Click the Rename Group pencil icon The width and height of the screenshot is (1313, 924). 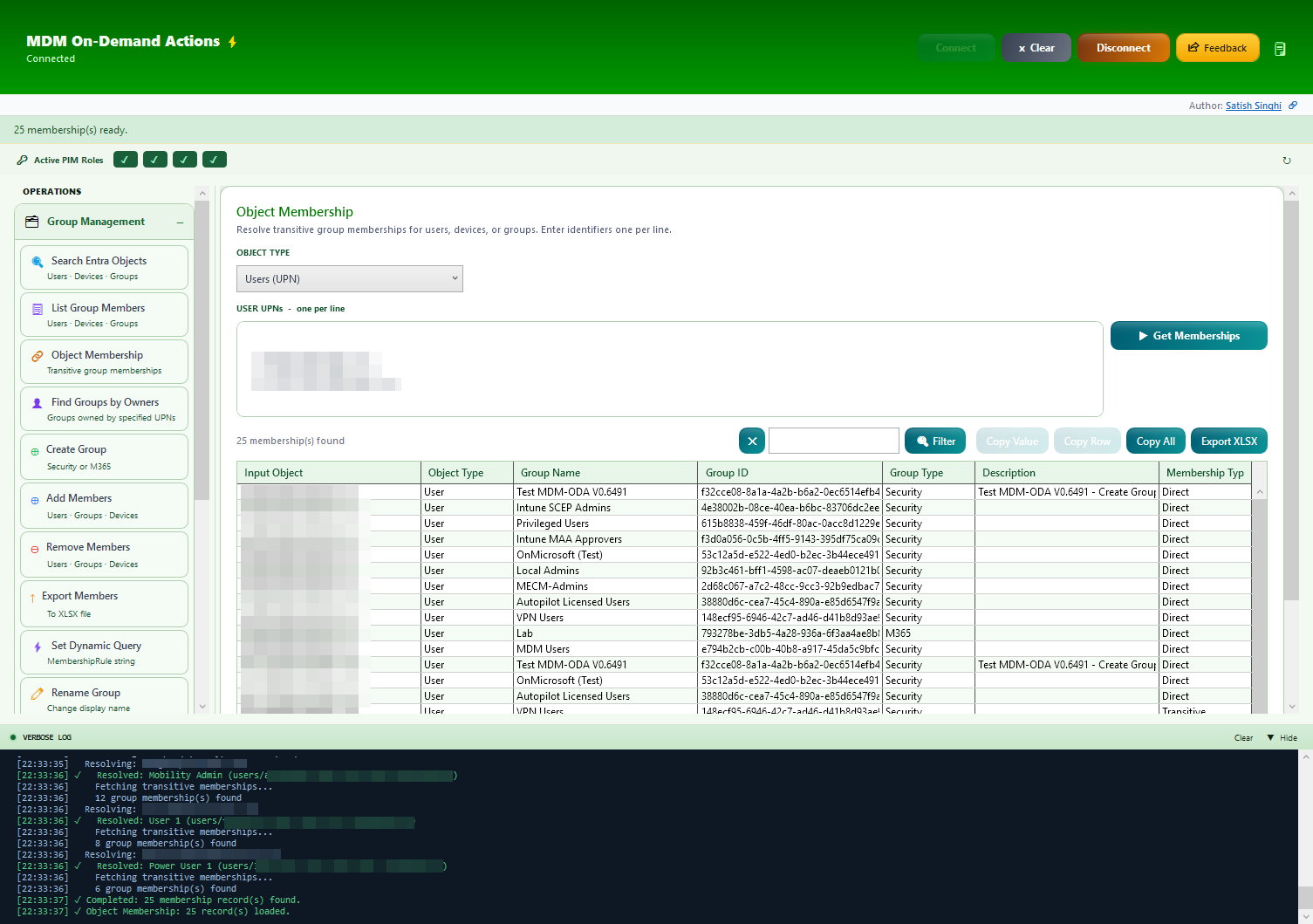click(x=37, y=693)
